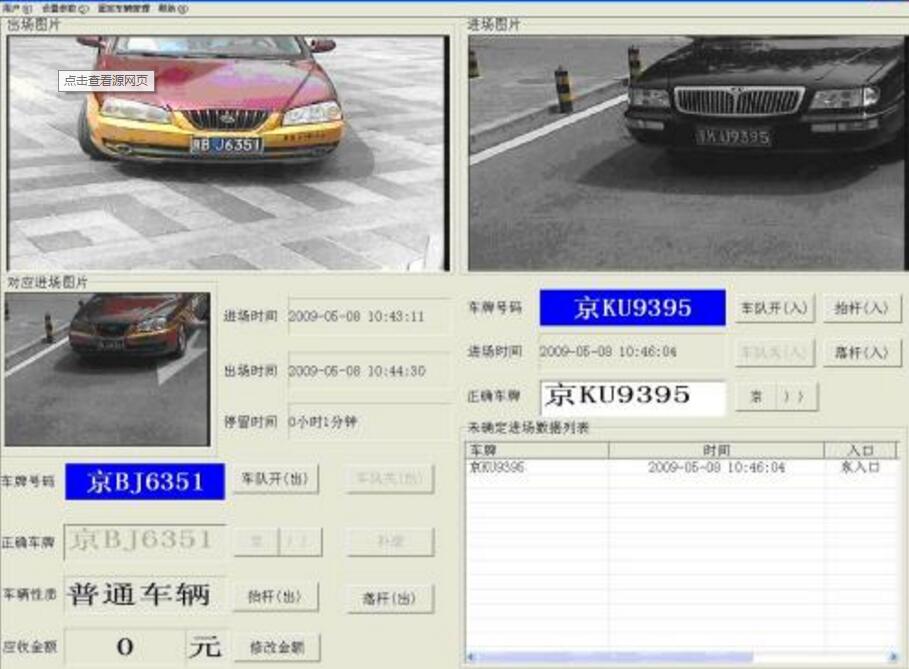Image resolution: width=909 pixels, height=669 pixels.
Task: Click the 车队开(入) button
Action: pyautogui.click(x=775, y=308)
